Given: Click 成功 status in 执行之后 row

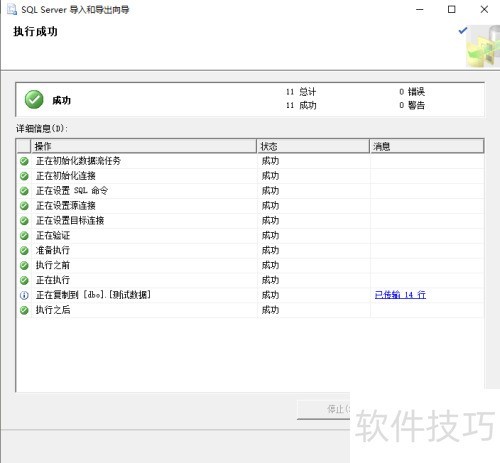Looking at the screenshot, I should click(270, 310).
